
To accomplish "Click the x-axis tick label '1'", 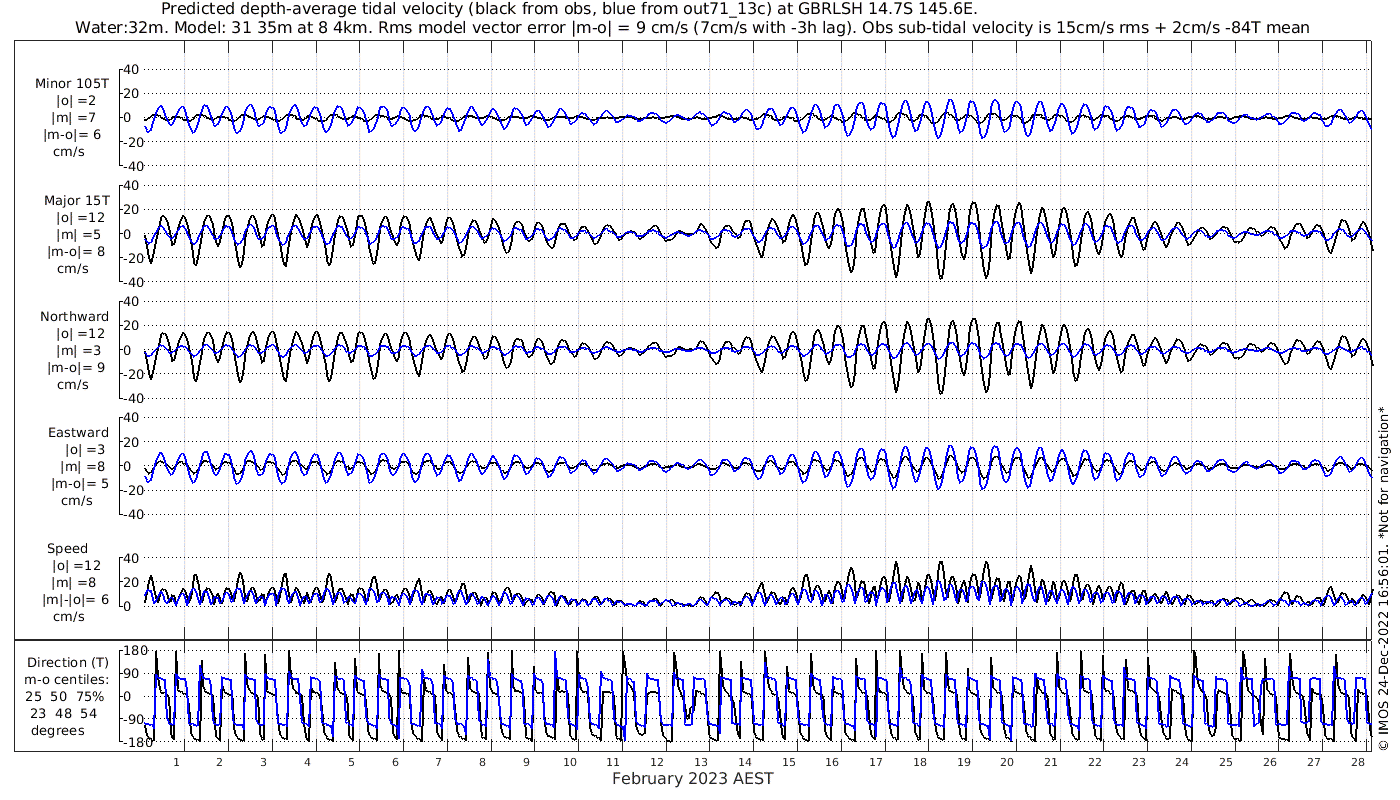I will coord(176,762).
